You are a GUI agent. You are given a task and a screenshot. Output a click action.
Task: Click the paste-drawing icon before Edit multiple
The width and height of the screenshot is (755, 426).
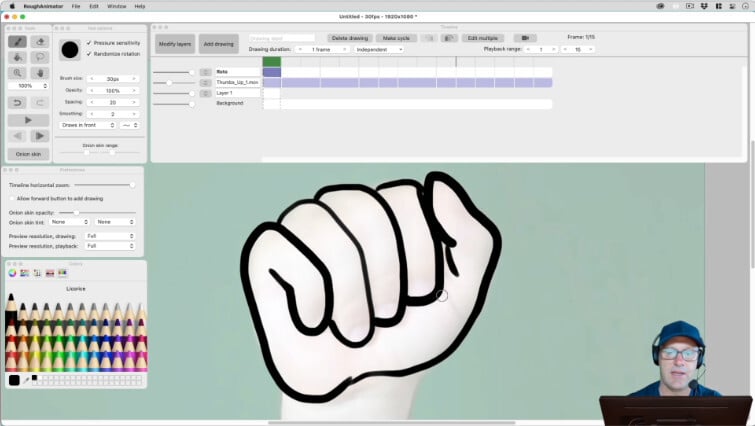pyautogui.click(x=449, y=38)
